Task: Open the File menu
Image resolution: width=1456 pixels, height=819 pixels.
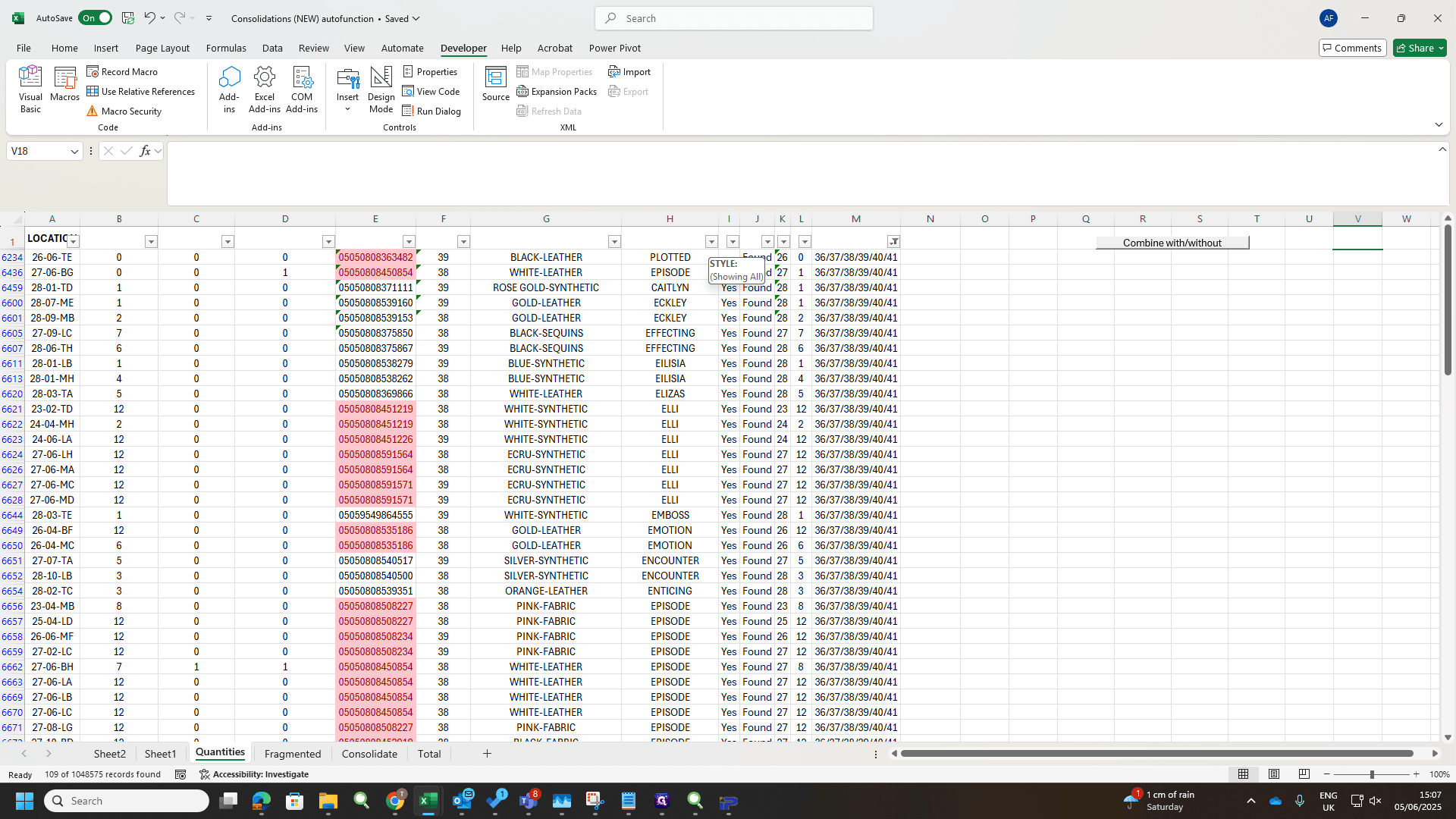Action: click(24, 48)
